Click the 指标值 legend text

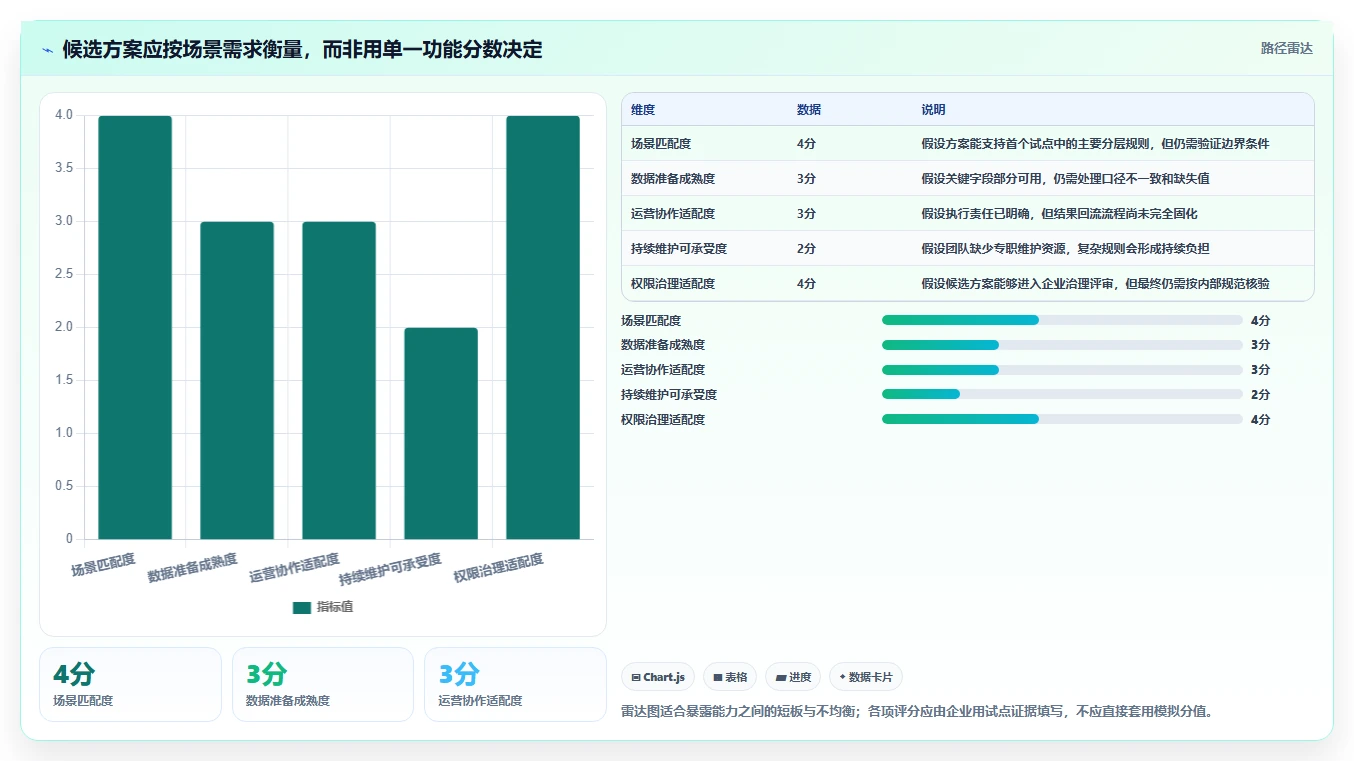point(335,607)
